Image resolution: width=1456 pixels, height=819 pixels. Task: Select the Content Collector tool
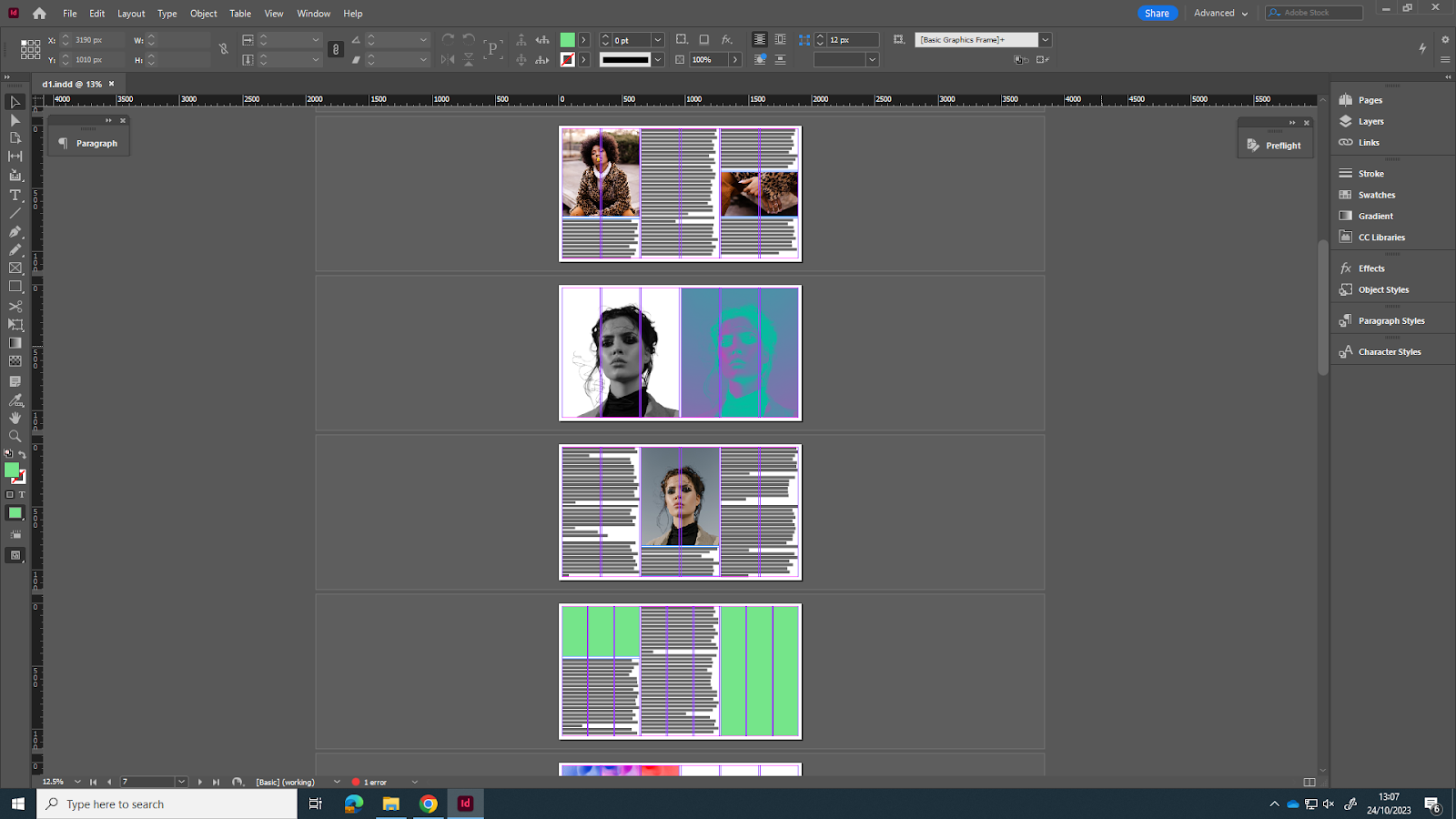pyautogui.click(x=15, y=176)
